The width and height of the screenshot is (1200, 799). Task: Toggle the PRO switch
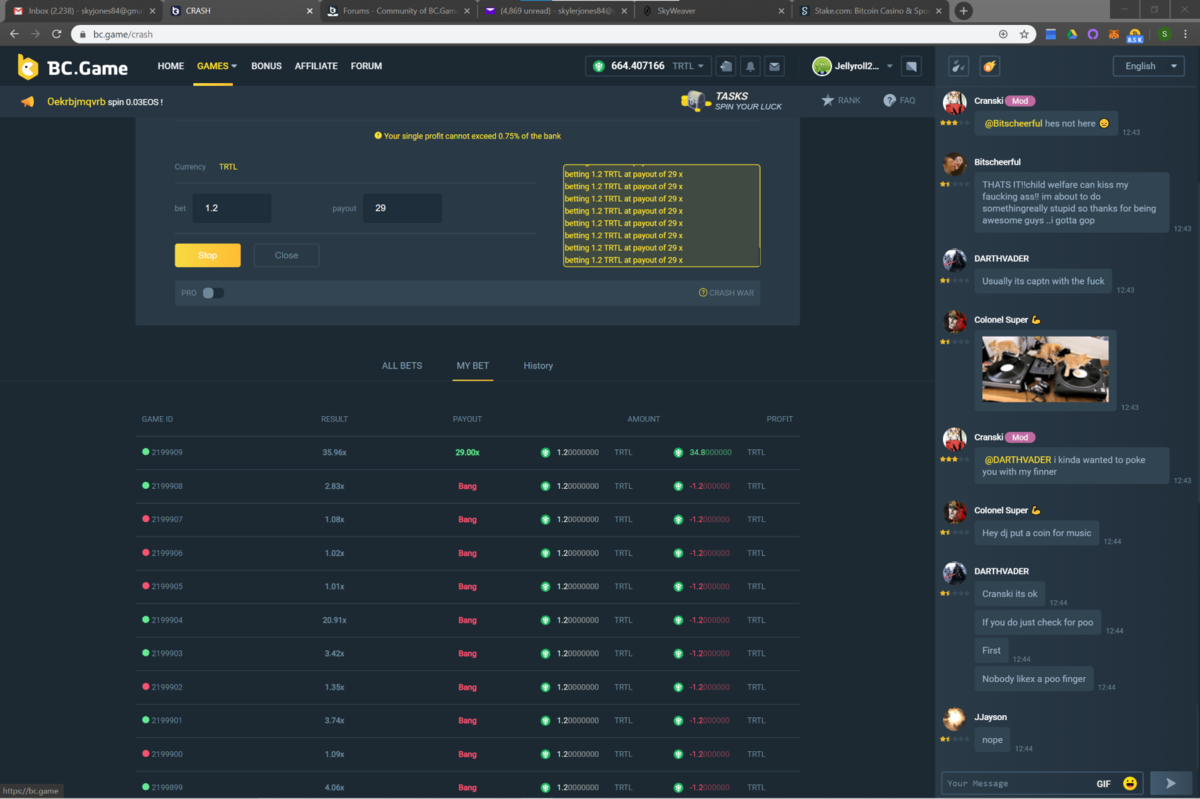[213, 293]
